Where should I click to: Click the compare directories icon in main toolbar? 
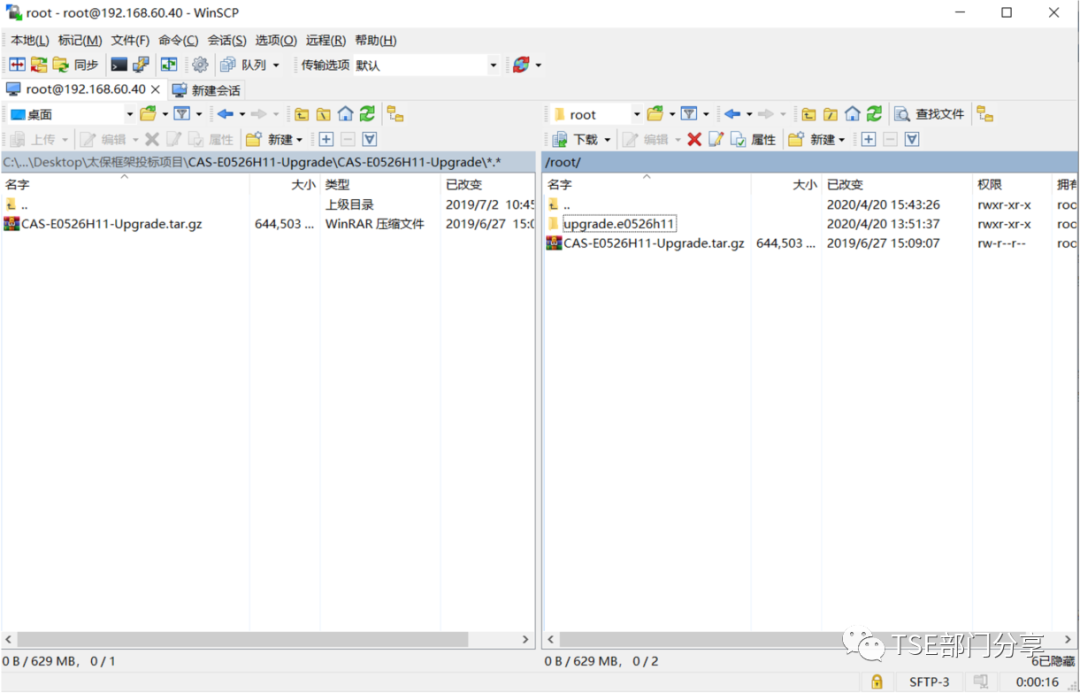pyautogui.click(x=17, y=65)
